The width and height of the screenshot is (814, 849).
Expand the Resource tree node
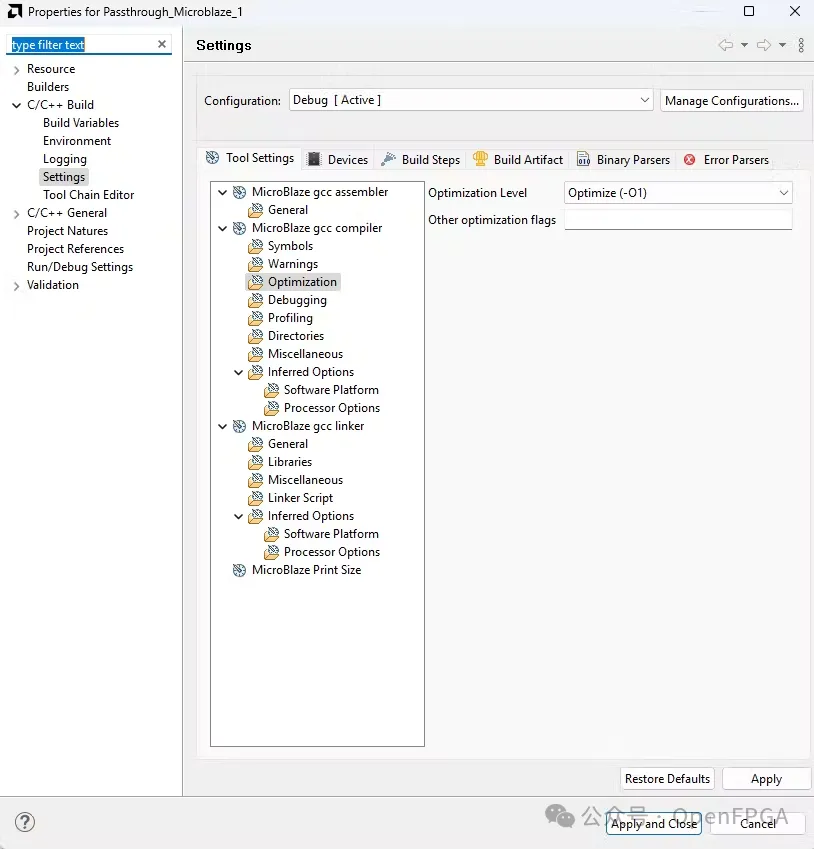click(x=16, y=70)
